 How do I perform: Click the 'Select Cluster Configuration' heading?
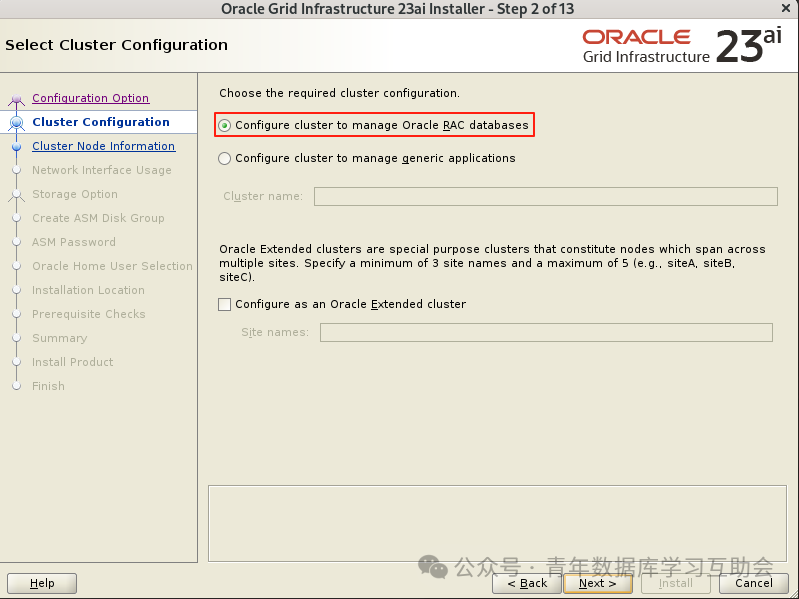tap(116, 45)
